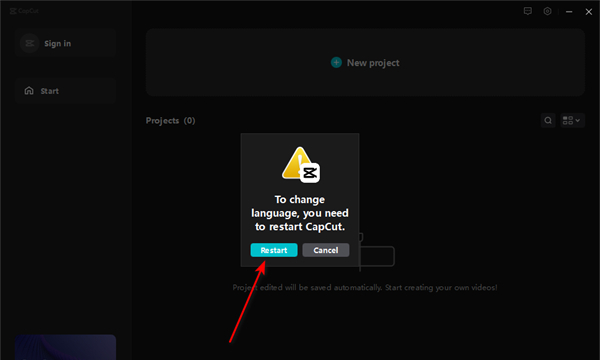The height and width of the screenshot is (360, 600).
Task: Create a New project
Action: tap(365, 62)
